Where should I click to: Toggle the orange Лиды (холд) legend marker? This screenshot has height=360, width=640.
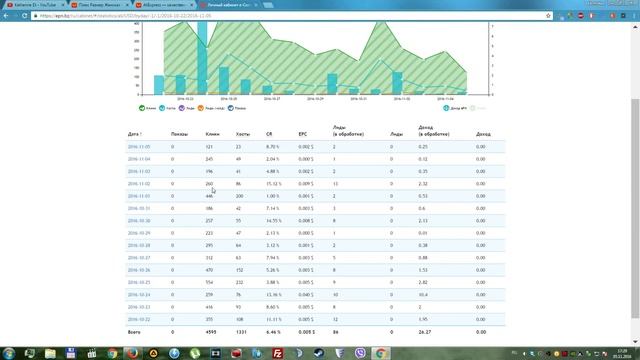200,108
